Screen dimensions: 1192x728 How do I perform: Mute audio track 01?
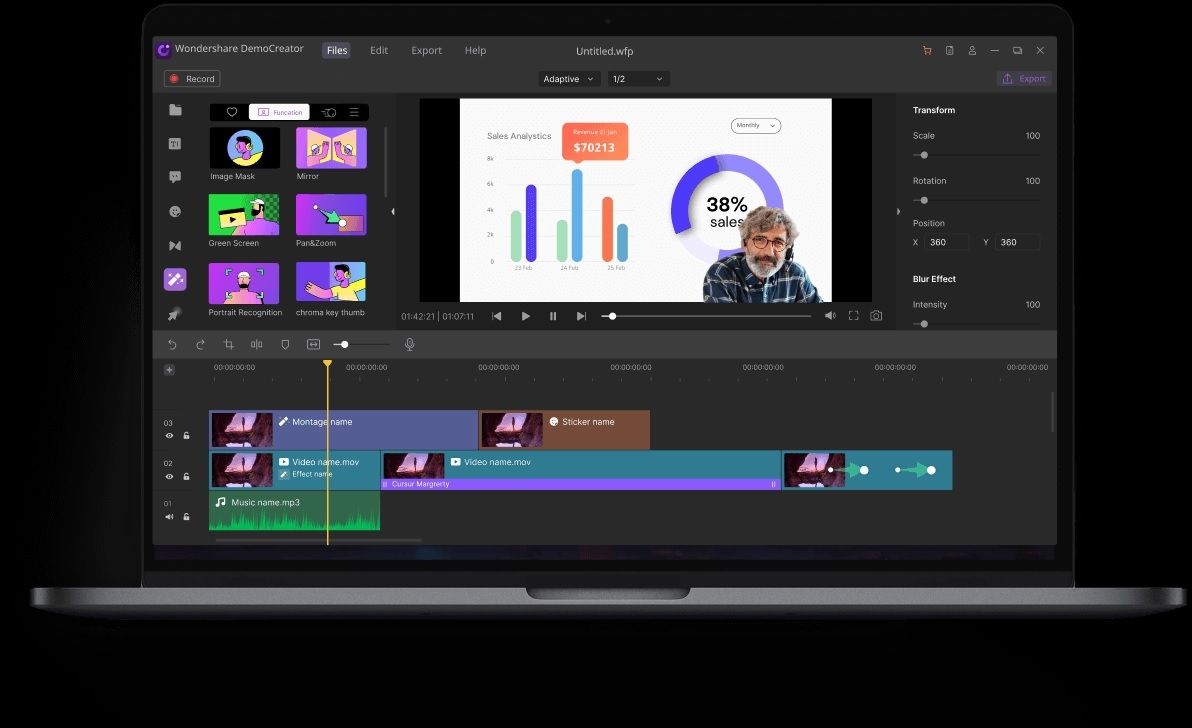tap(169, 517)
